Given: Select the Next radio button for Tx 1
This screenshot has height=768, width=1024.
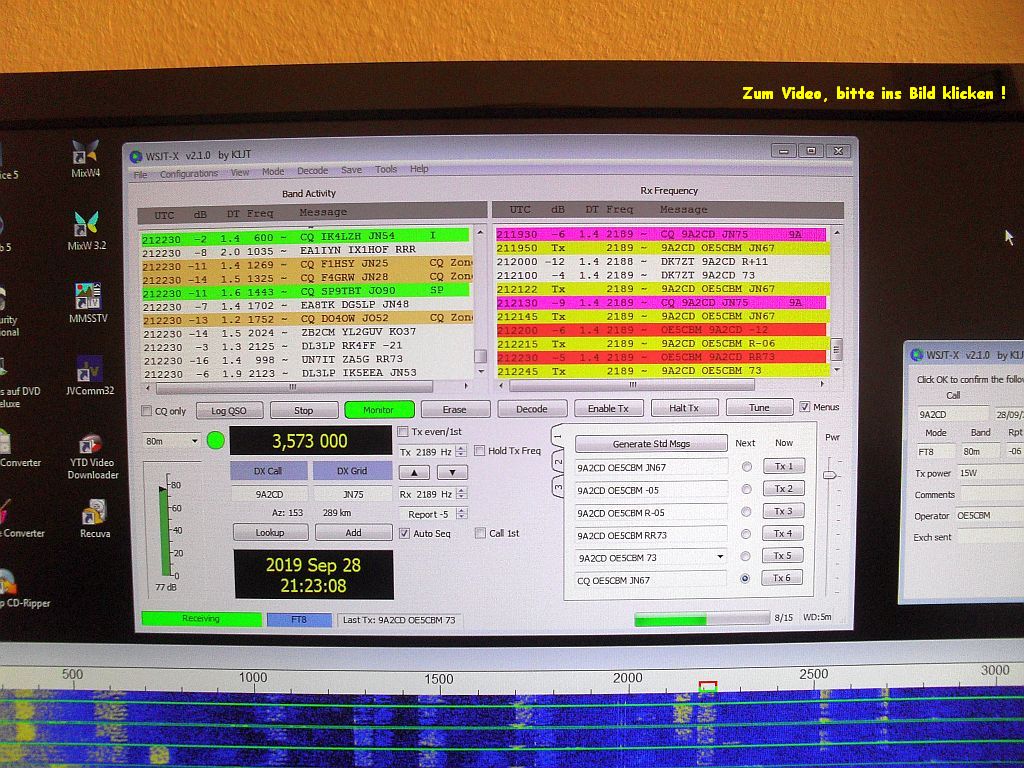Looking at the screenshot, I should pyautogui.click(x=746, y=467).
